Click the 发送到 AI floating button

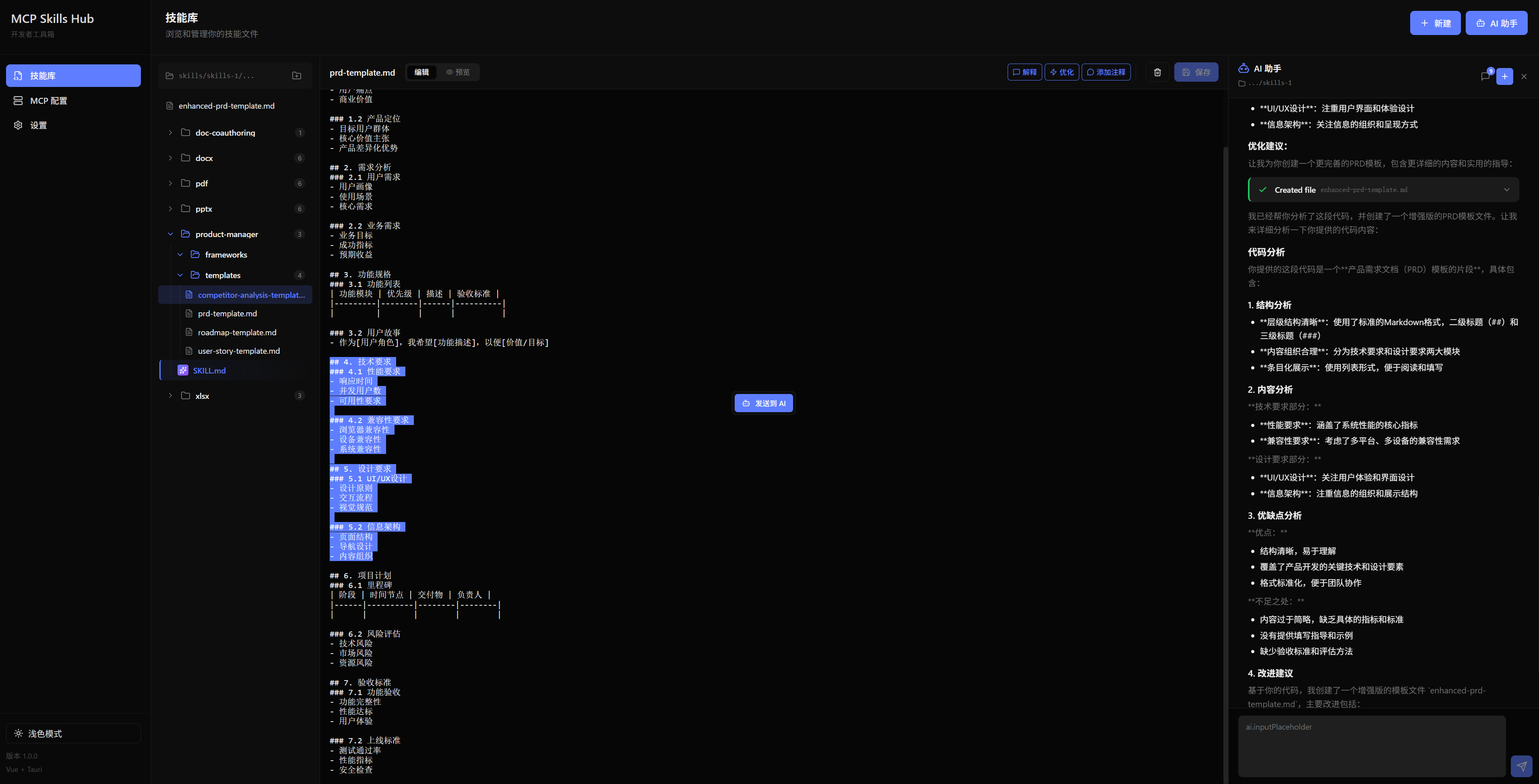(764, 404)
